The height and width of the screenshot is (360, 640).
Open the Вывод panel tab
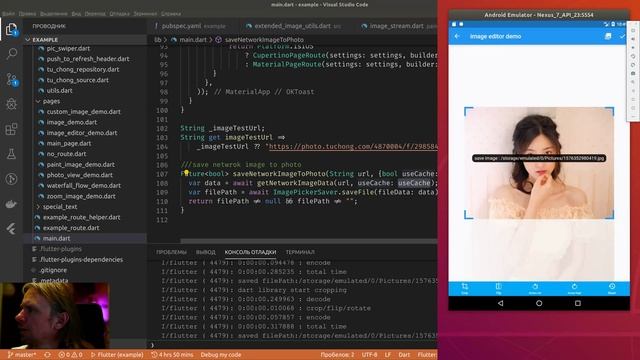click(x=205, y=252)
